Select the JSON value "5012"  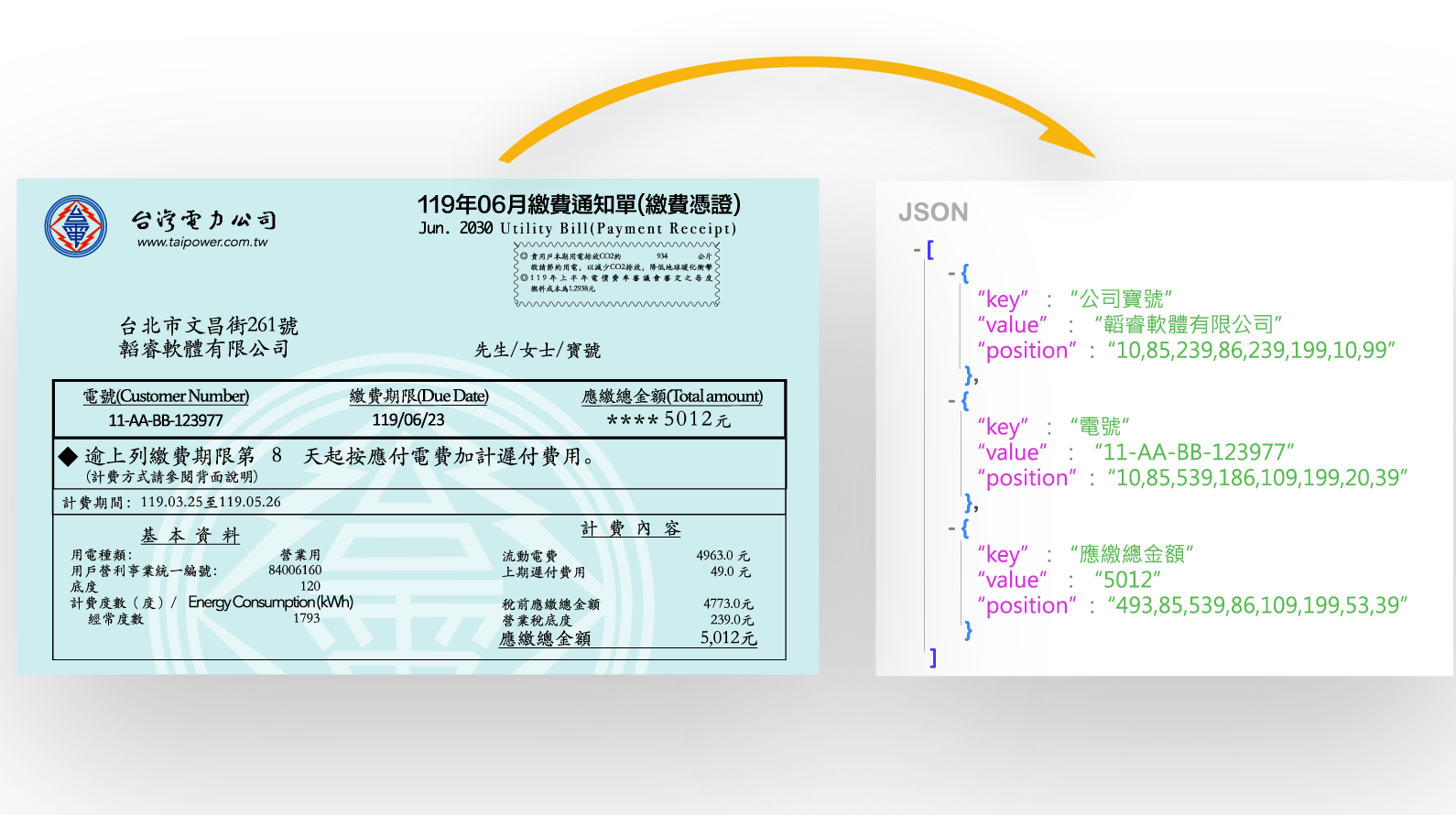tap(1127, 580)
